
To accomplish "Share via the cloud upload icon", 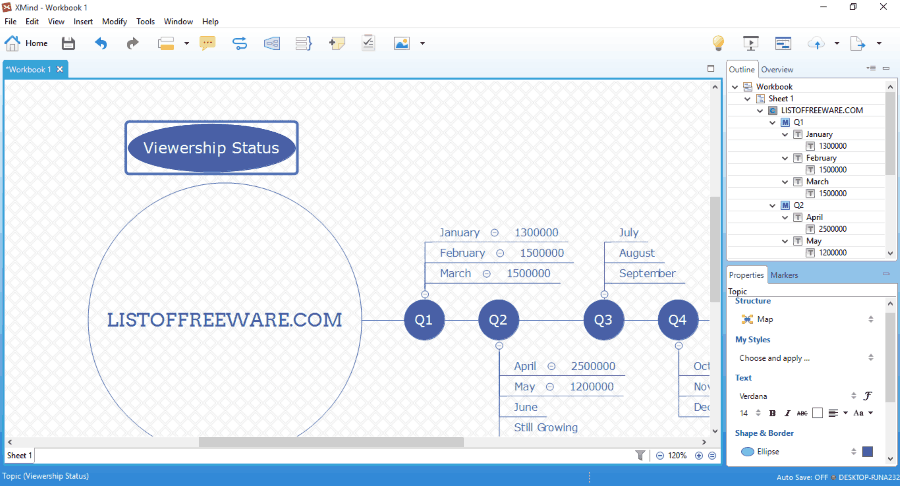I will tap(816, 43).
